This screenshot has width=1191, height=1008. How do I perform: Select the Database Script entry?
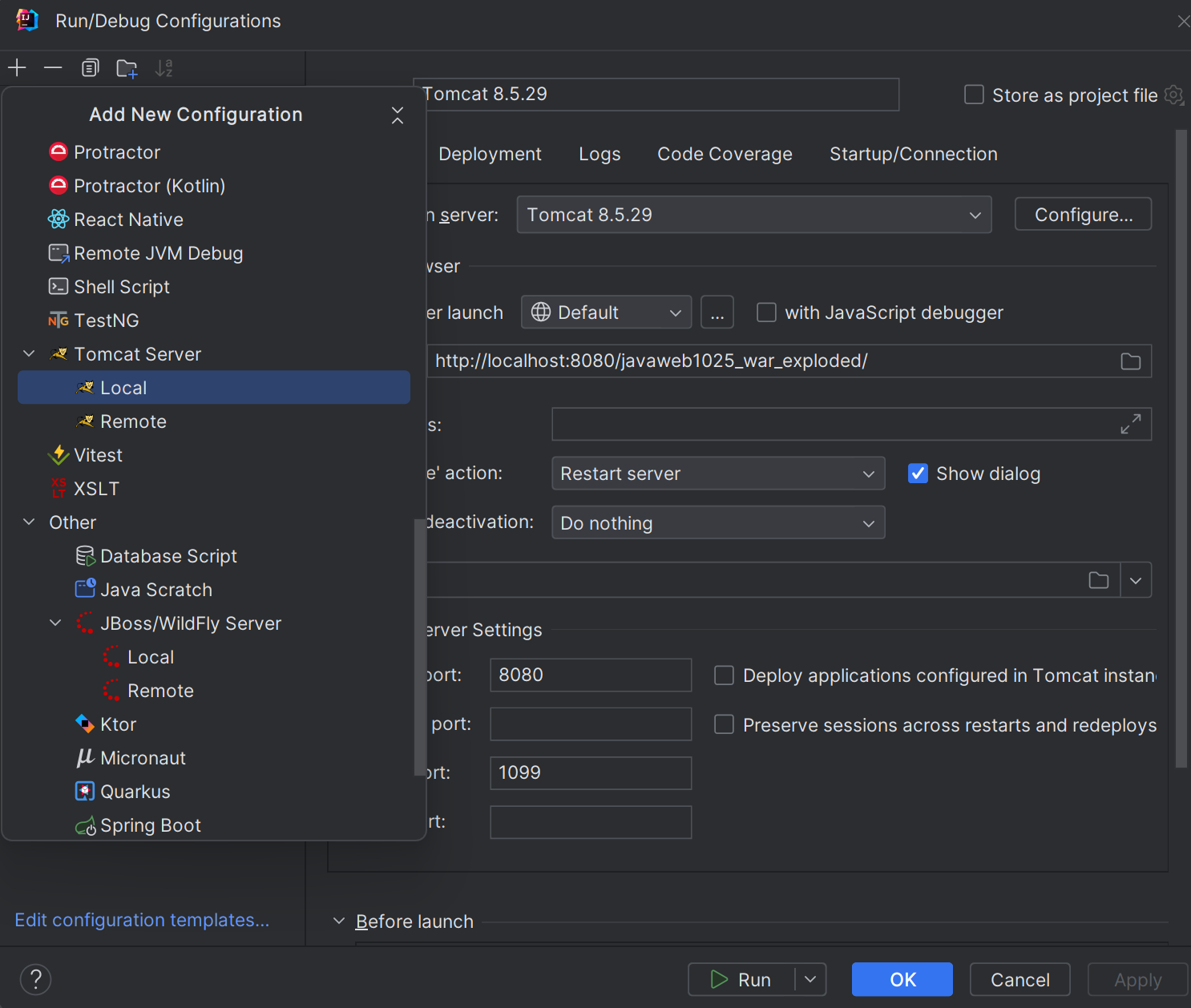click(214, 556)
